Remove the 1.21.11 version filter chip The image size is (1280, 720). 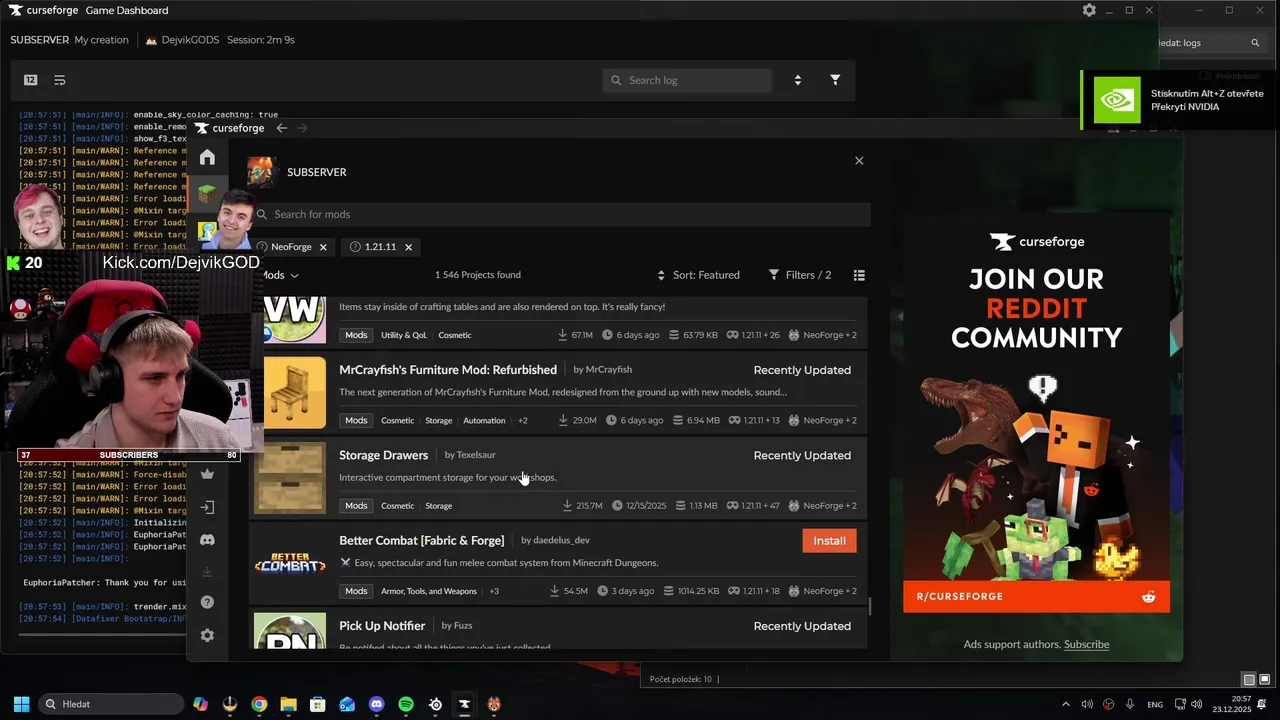(408, 247)
